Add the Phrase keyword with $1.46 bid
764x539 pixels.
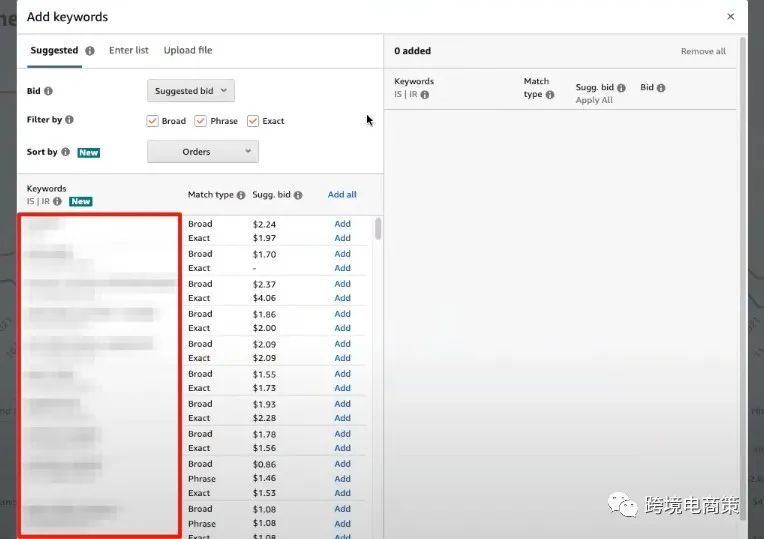click(x=343, y=479)
